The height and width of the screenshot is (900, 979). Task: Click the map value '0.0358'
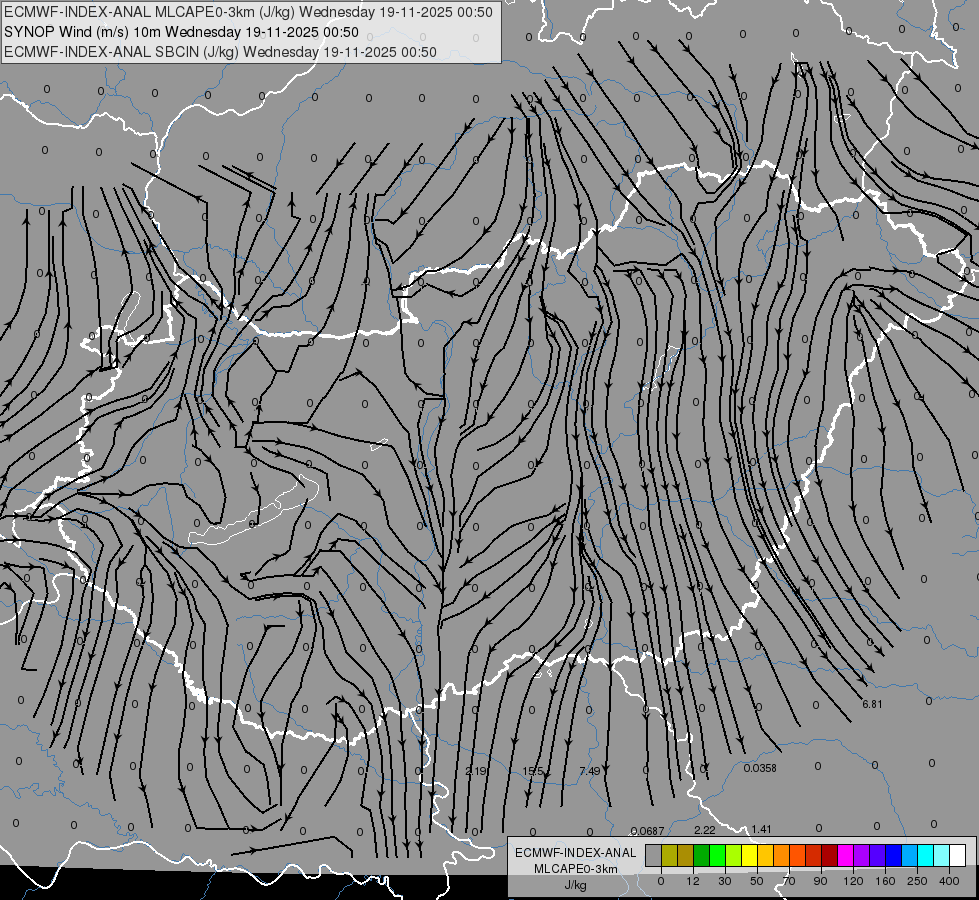pyautogui.click(x=760, y=768)
